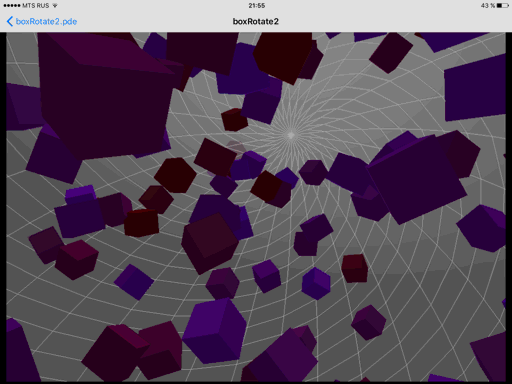This screenshot has height=384, width=512.
Task: Tap the bright violet cube at bottom center
Action: point(214,331)
